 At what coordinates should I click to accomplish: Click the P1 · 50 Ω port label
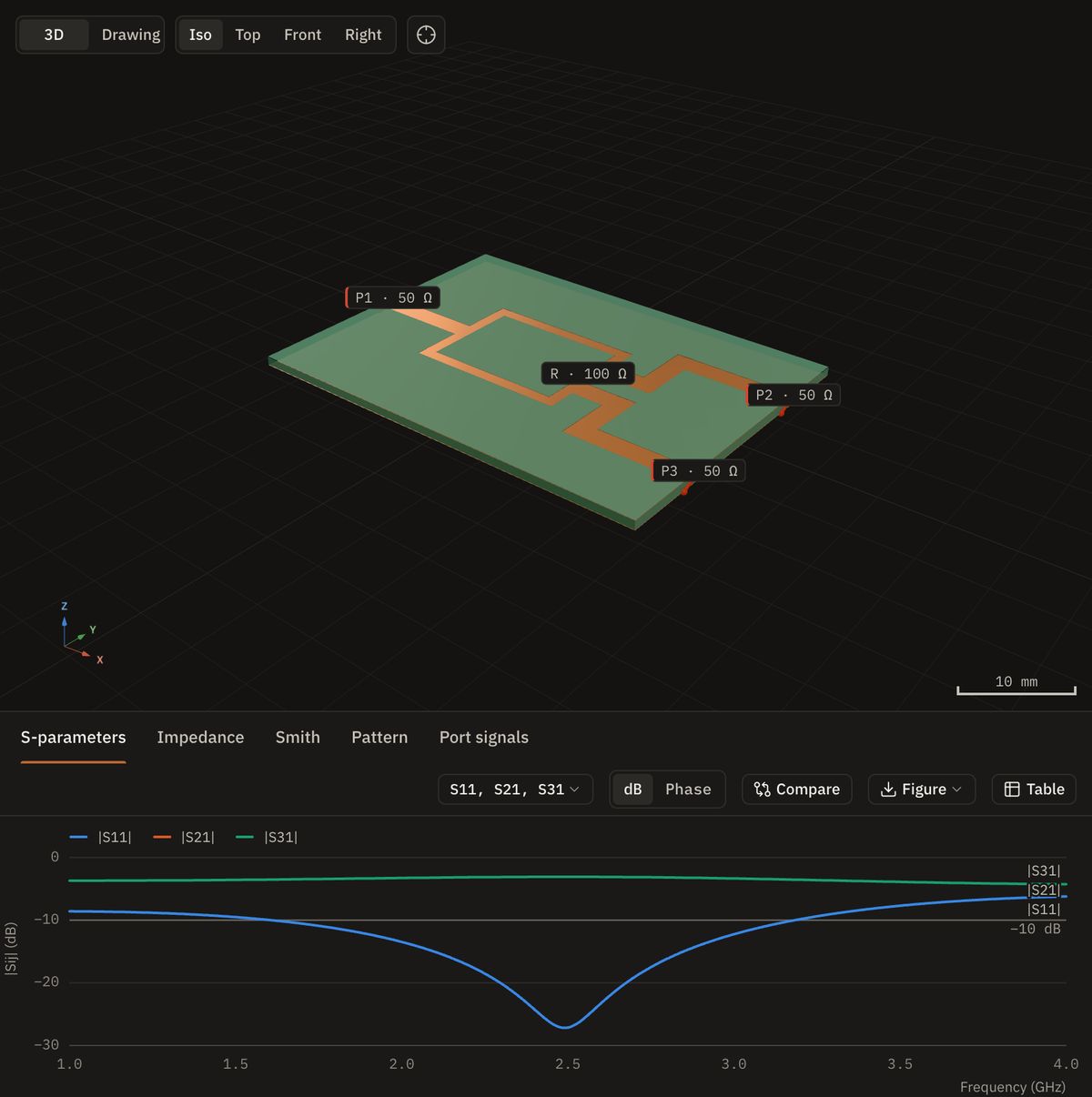[x=393, y=297]
